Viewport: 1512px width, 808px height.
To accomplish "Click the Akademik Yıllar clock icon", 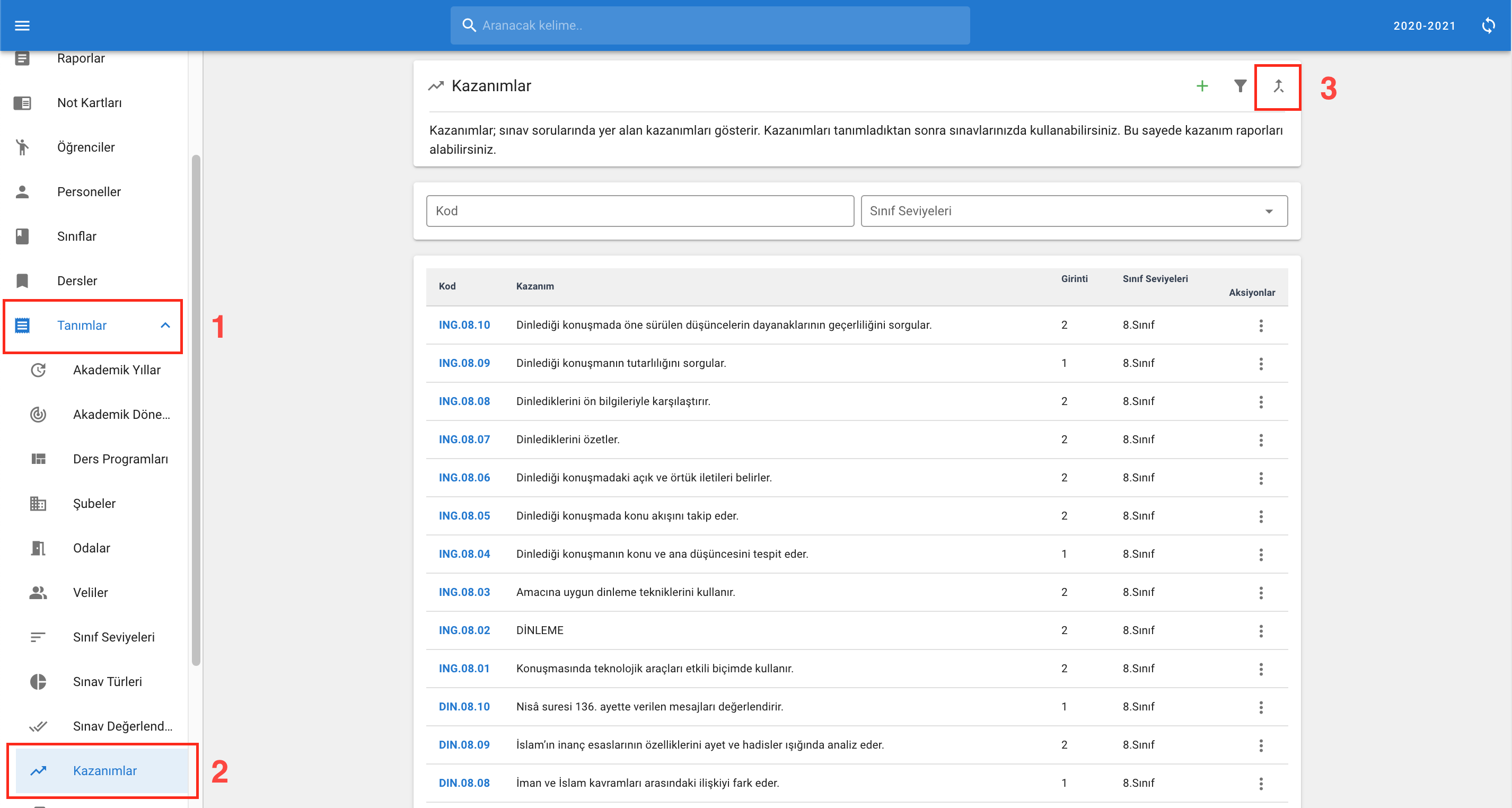I will coord(38,370).
